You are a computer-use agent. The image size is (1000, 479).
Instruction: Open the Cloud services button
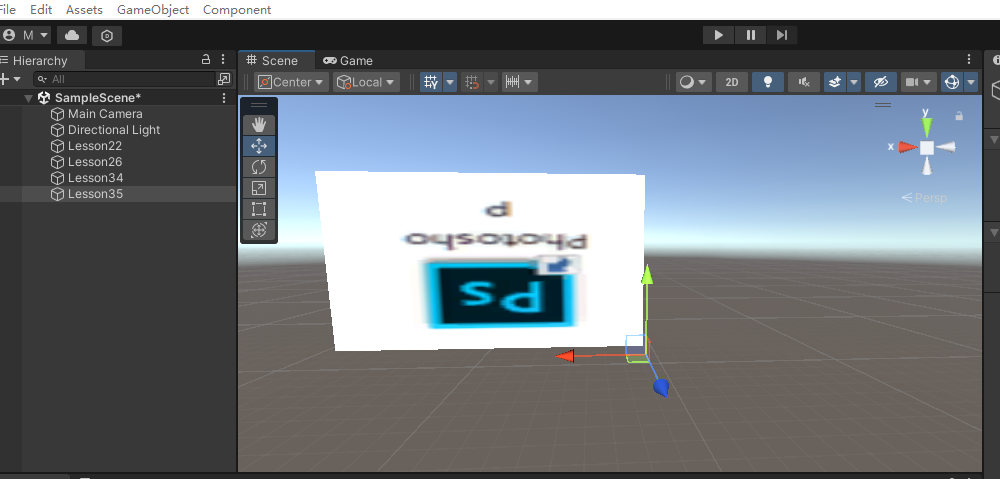pos(72,36)
